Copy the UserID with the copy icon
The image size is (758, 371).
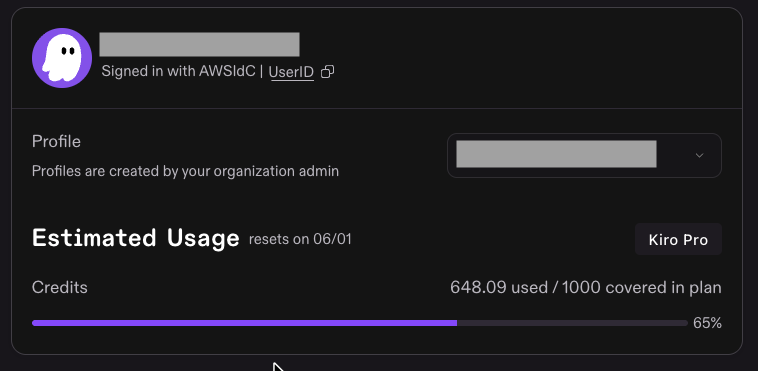point(328,72)
